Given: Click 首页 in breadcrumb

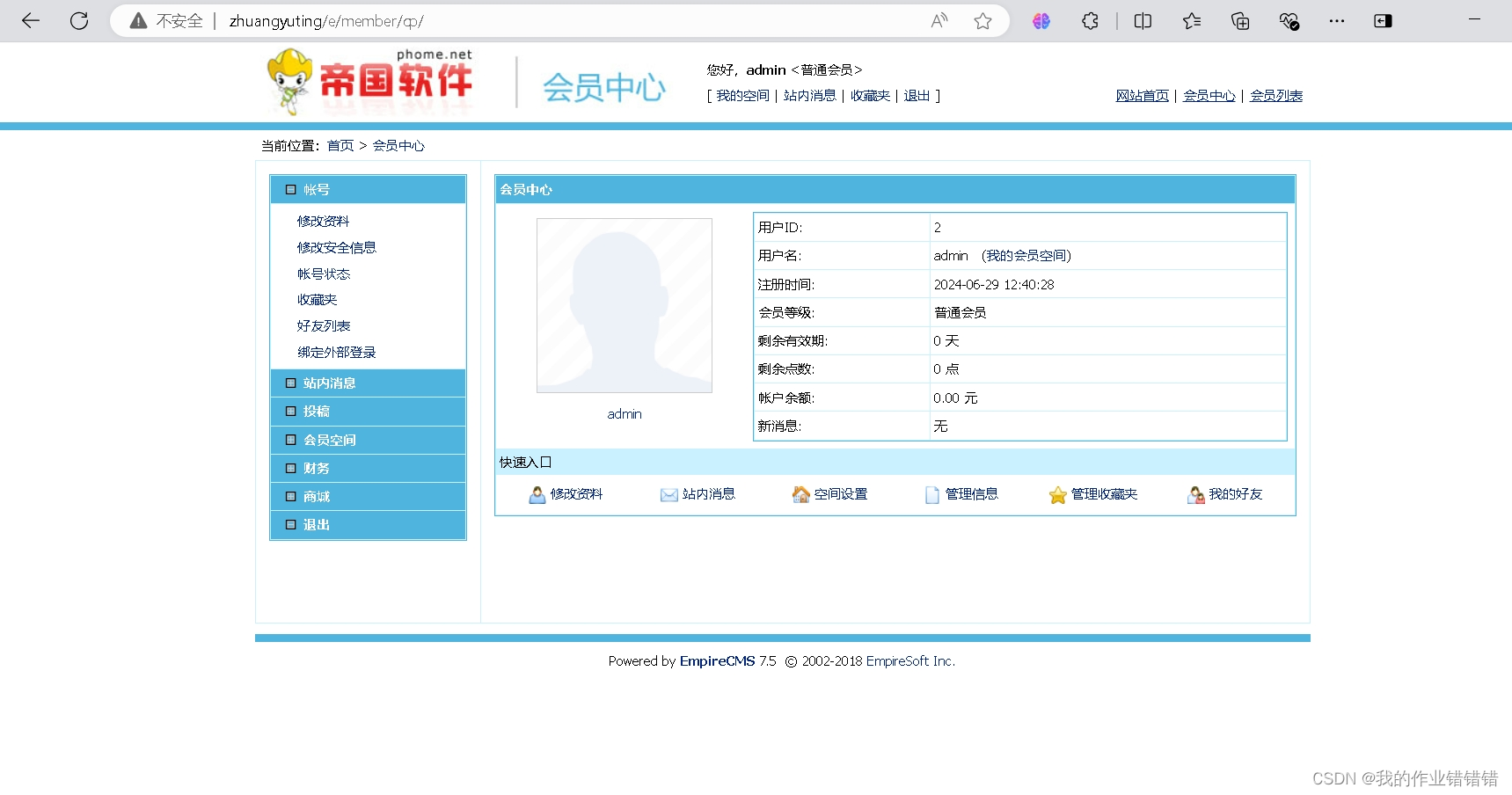Looking at the screenshot, I should [x=340, y=146].
